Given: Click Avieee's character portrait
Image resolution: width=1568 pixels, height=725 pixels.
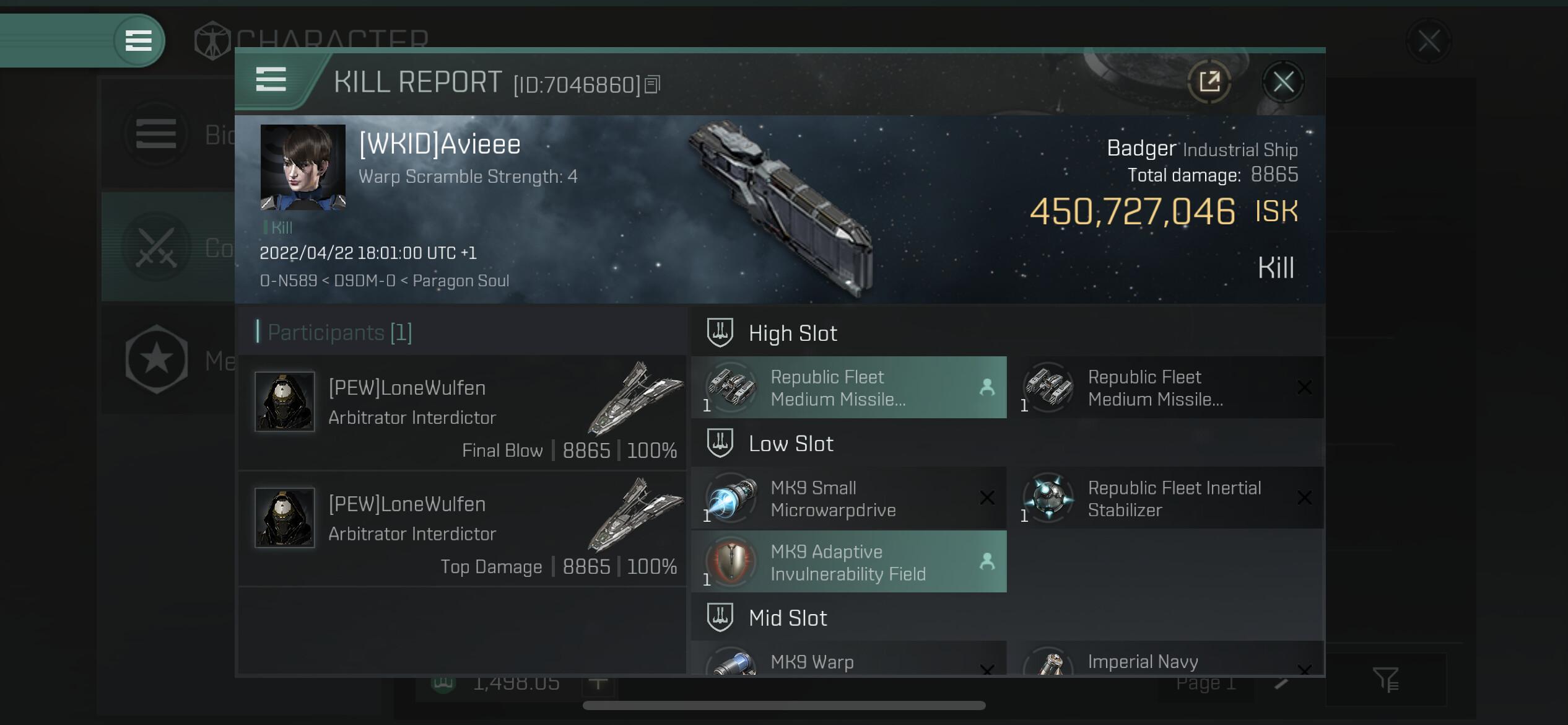Looking at the screenshot, I should [x=303, y=167].
